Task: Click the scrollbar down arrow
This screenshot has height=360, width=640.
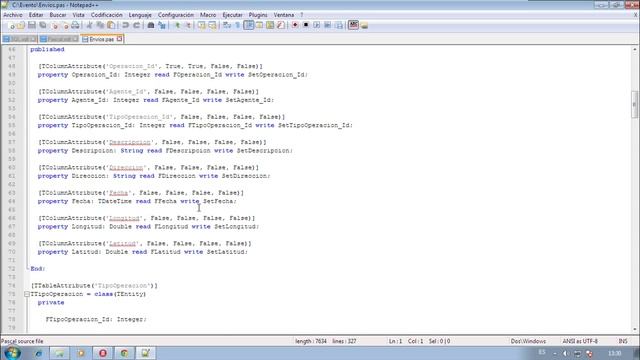Action: click(x=634, y=329)
